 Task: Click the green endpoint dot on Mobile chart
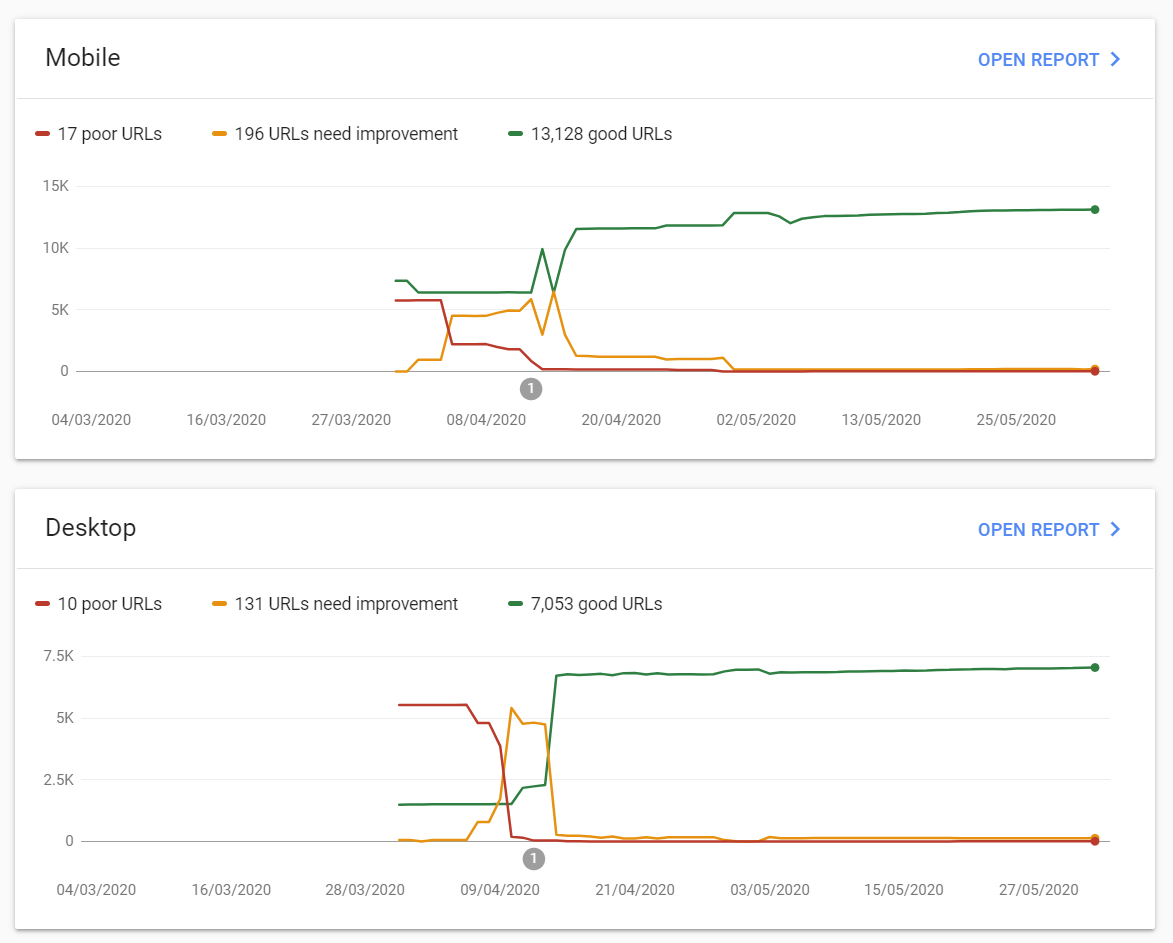coord(1094,209)
